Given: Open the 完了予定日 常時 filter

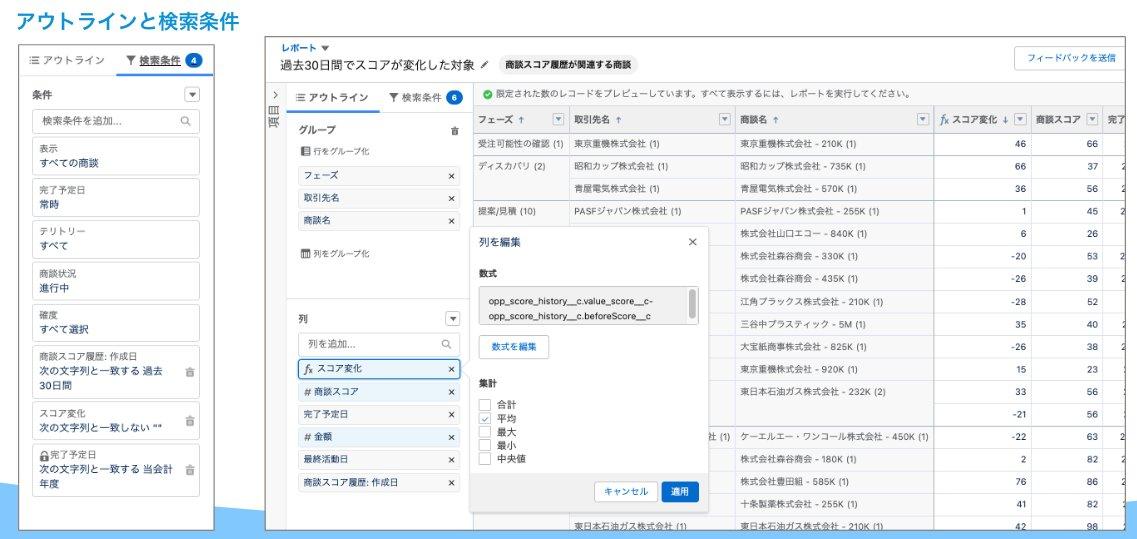Looking at the screenshot, I should coord(116,197).
